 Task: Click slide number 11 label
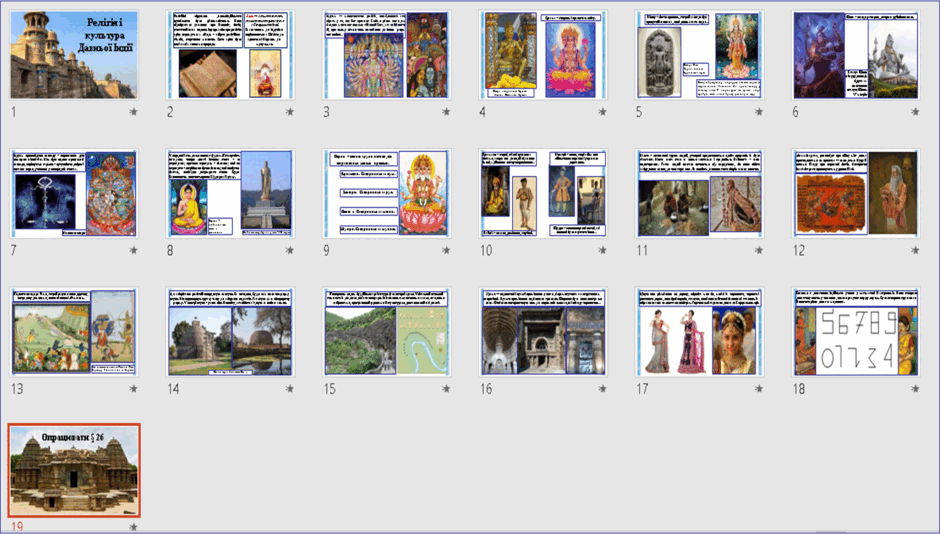click(x=643, y=251)
